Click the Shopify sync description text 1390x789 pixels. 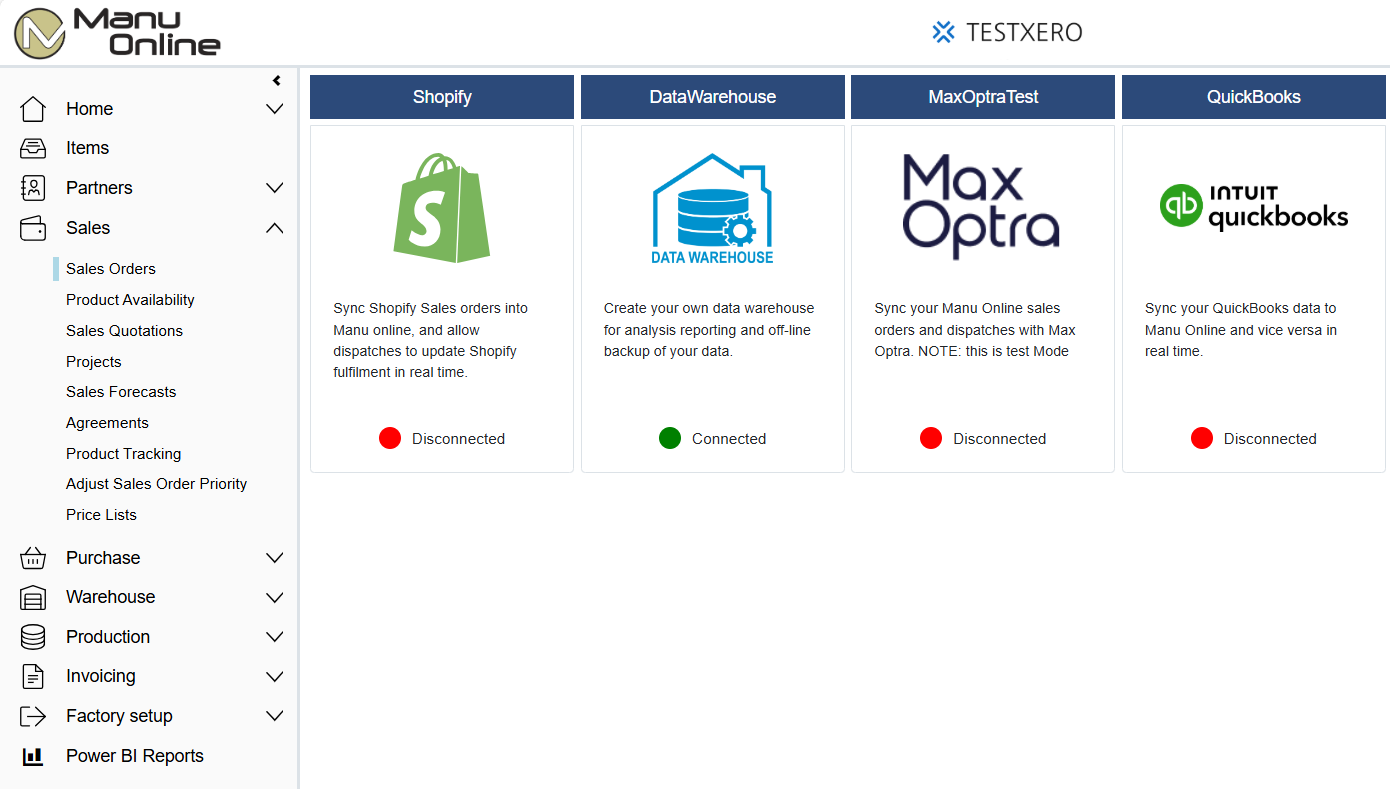click(431, 340)
